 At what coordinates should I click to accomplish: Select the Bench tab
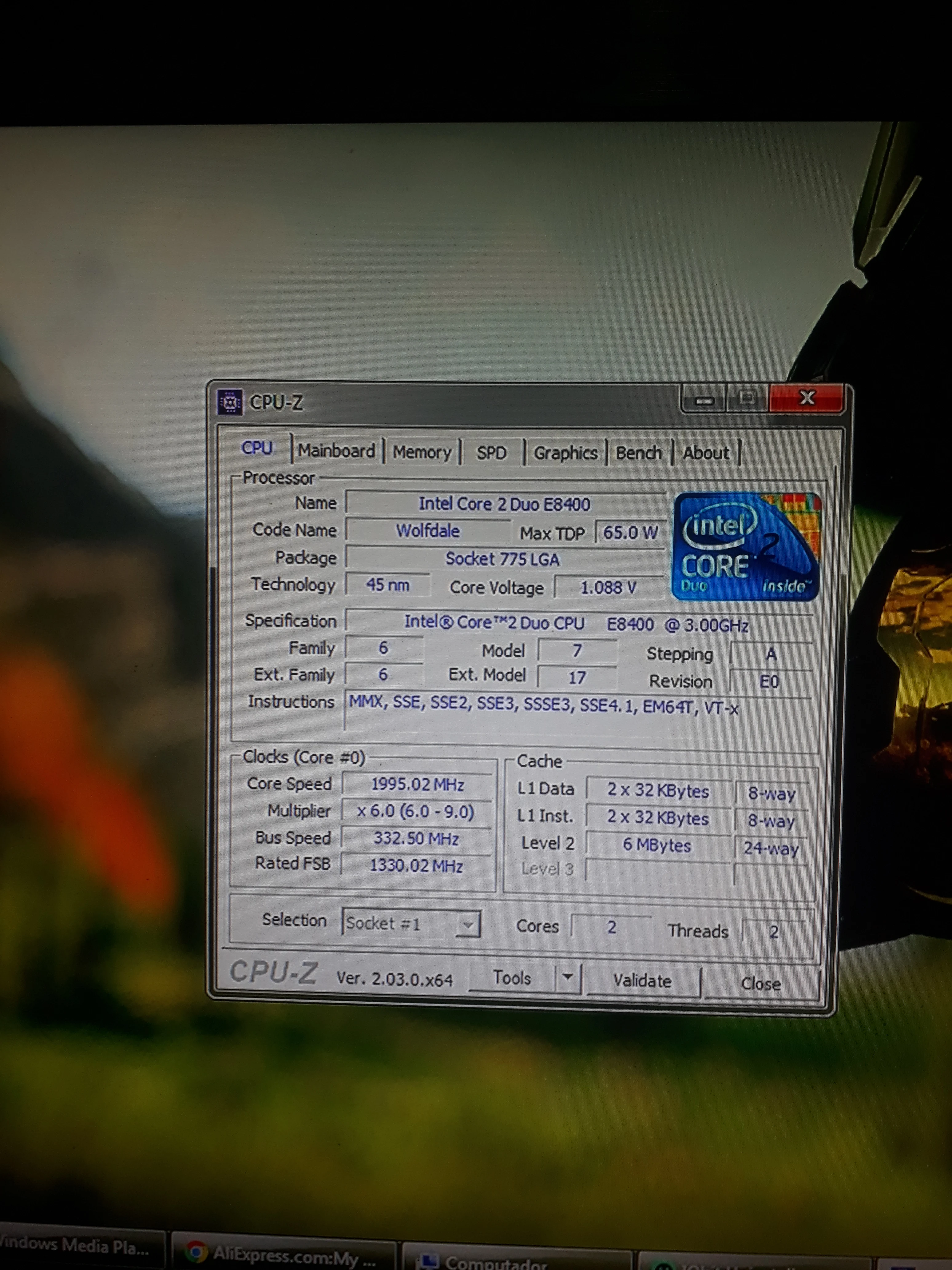pyautogui.click(x=639, y=453)
